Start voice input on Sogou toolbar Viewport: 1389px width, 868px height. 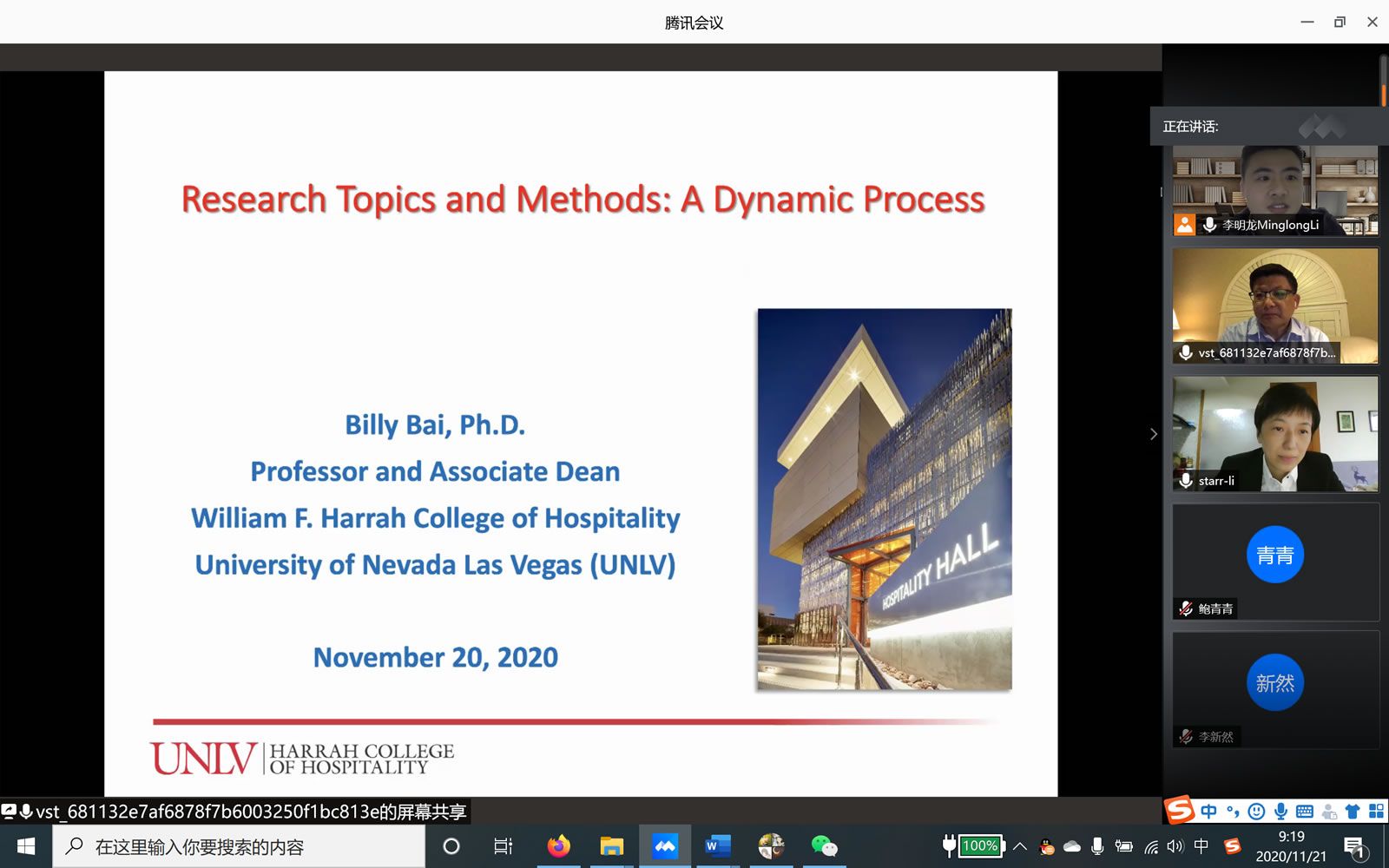1280,812
